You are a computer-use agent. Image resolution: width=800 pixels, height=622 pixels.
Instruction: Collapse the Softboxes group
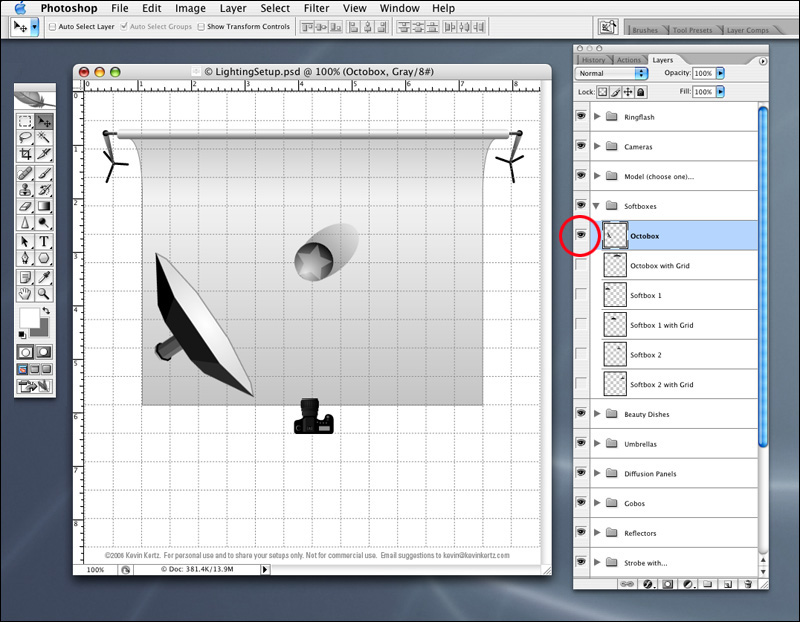point(596,206)
